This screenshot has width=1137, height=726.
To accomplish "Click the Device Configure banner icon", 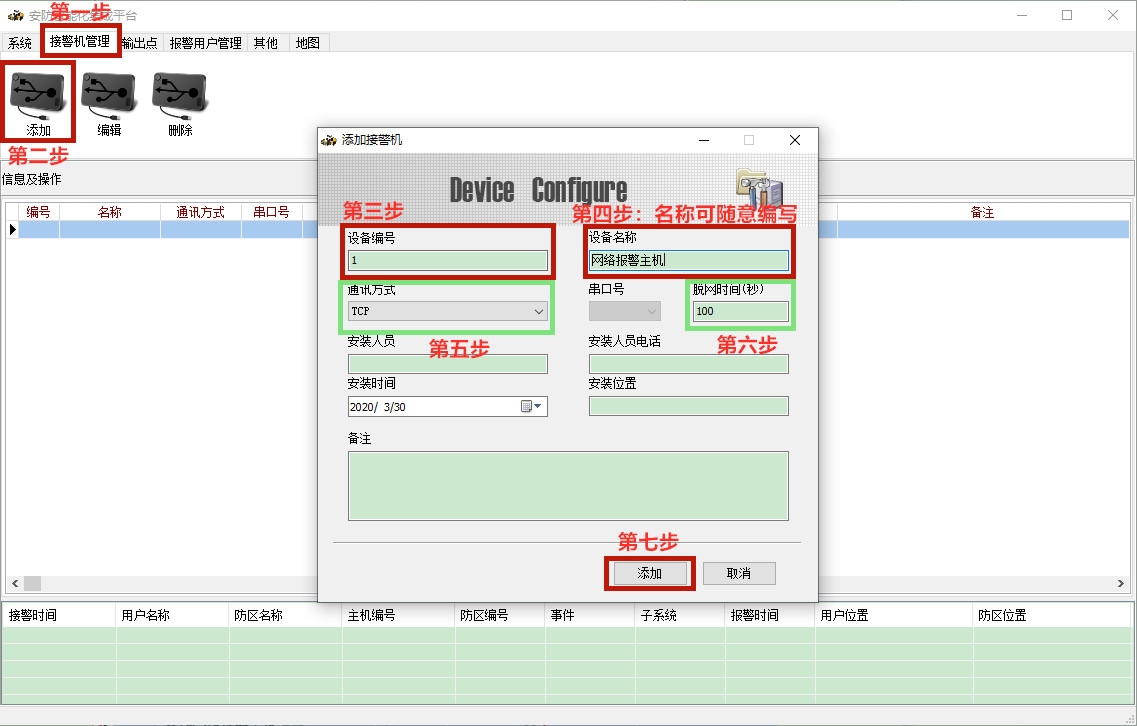I will pyautogui.click(x=759, y=187).
